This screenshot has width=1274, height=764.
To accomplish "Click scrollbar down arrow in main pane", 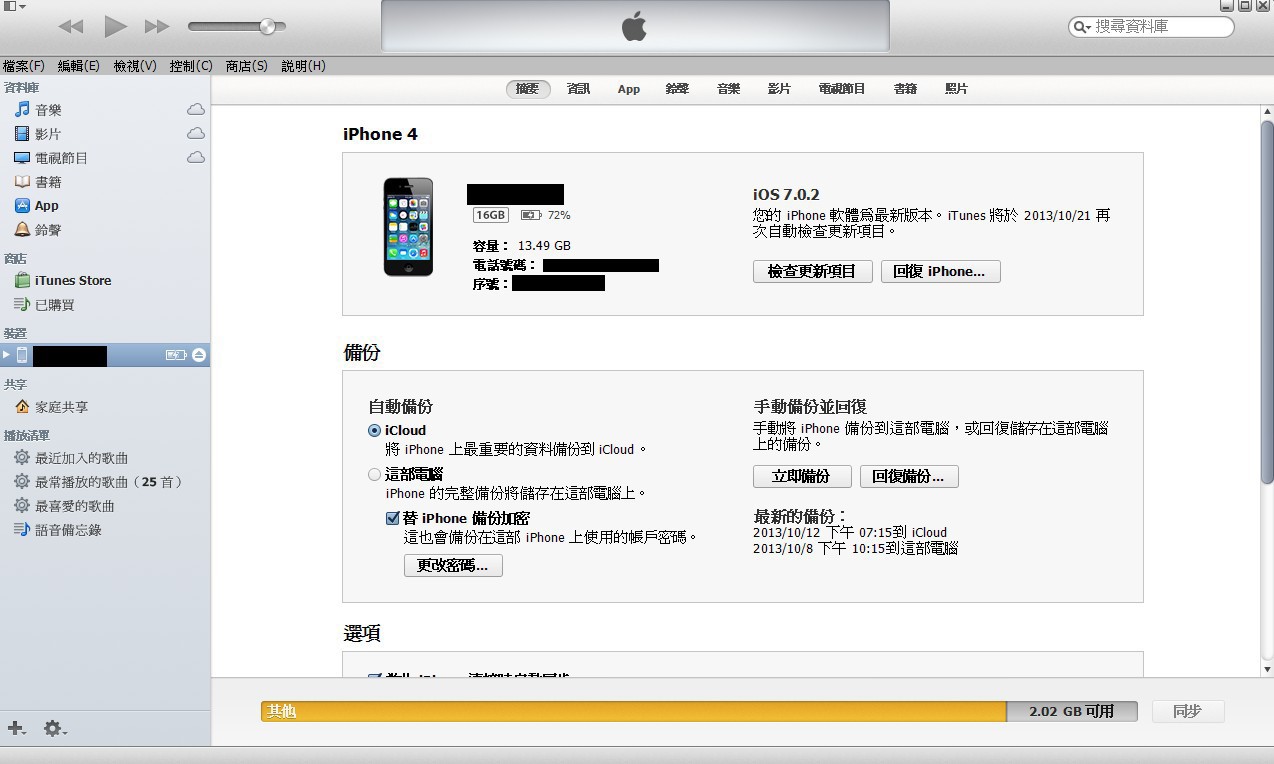I will pyautogui.click(x=1267, y=669).
